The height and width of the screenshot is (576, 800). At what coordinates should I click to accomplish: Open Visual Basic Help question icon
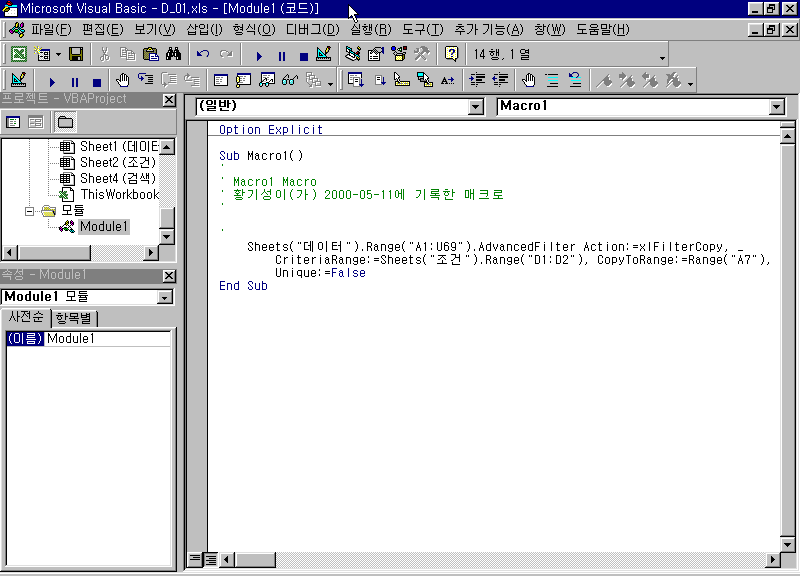(x=451, y=54)
